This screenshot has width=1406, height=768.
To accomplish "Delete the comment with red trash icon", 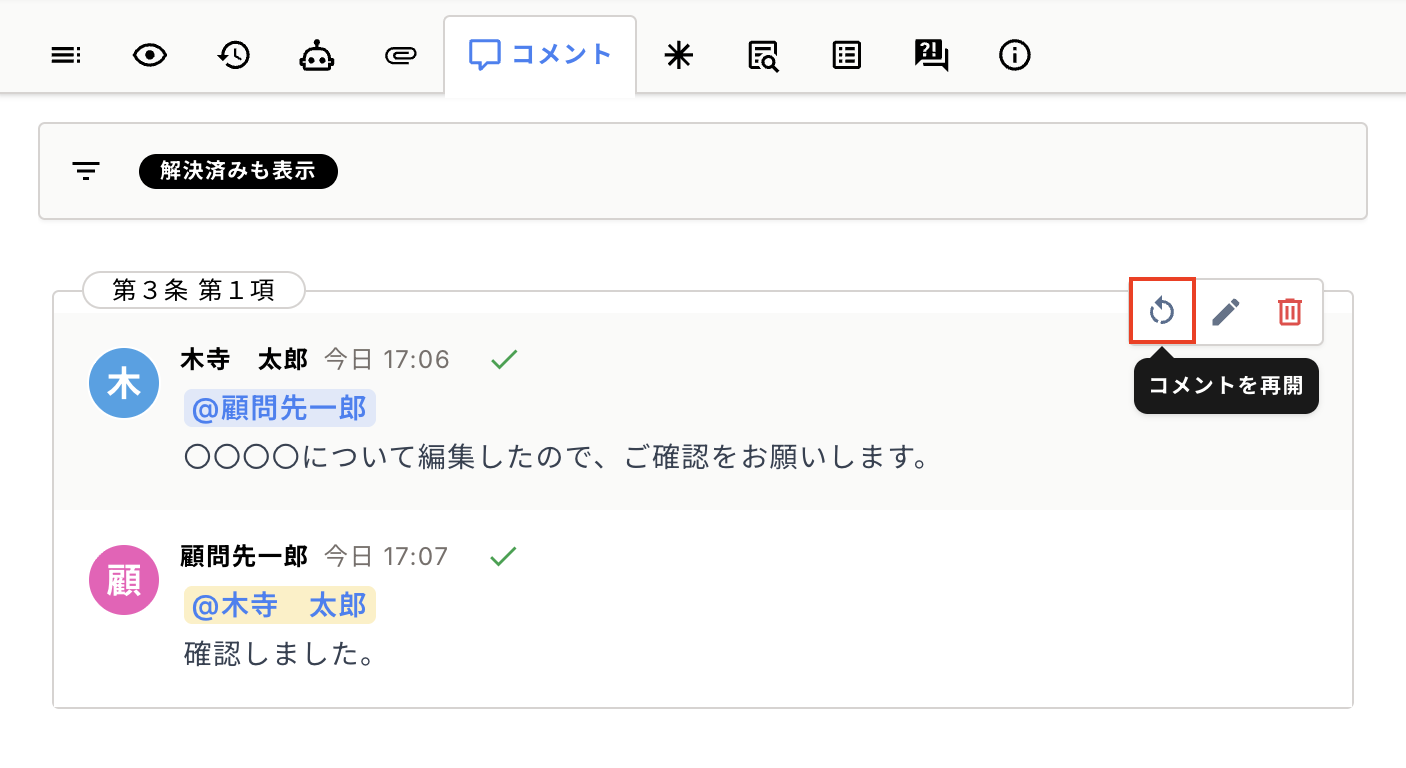I will coord(1290,312).
